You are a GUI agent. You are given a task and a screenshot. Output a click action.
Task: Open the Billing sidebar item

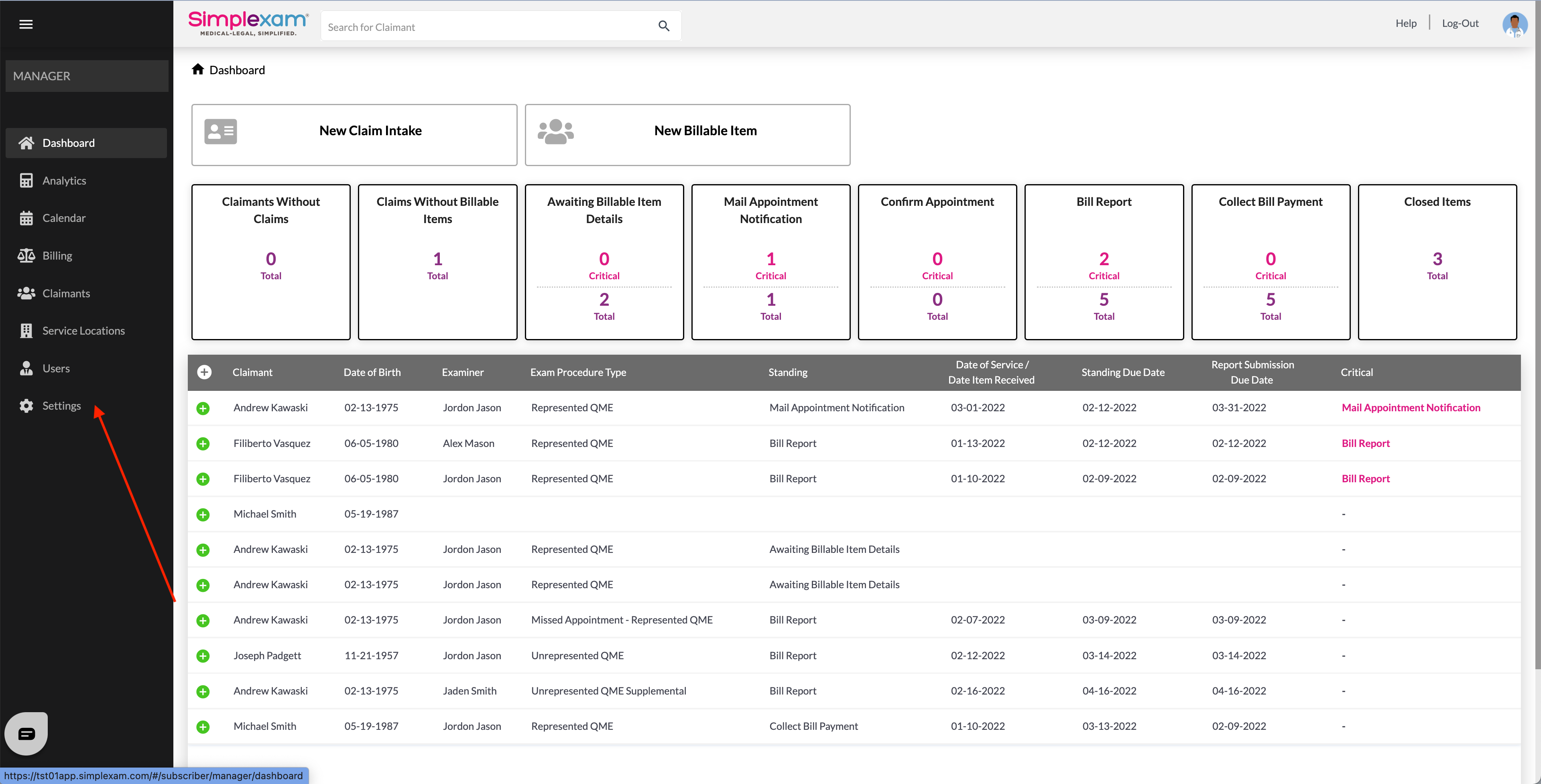coord(57,255)
